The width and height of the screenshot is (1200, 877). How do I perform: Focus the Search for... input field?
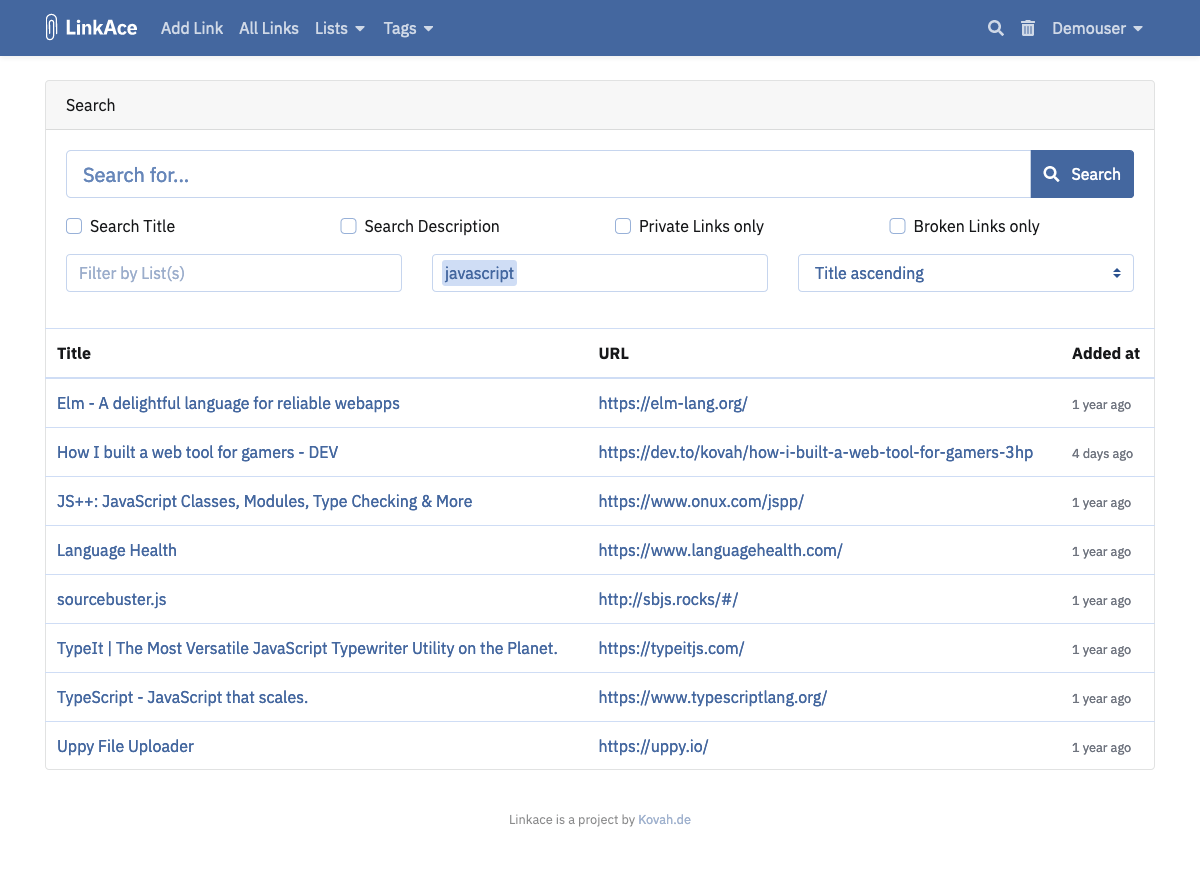pos(548,174)
